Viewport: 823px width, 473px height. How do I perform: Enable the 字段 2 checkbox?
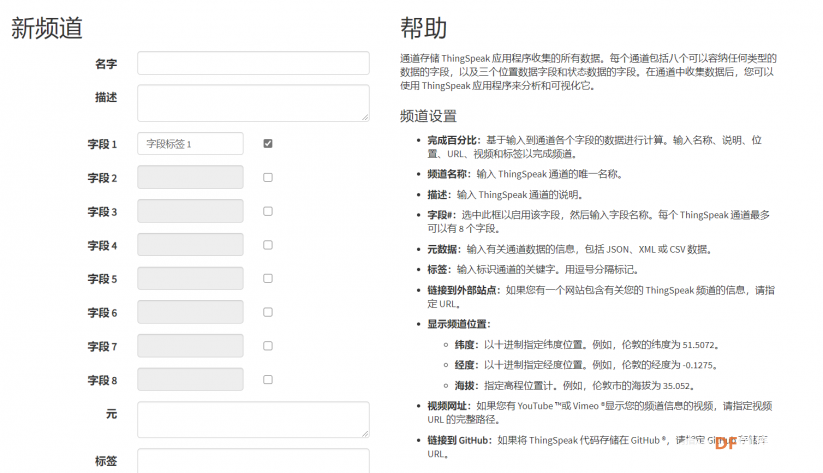point(268,177)
